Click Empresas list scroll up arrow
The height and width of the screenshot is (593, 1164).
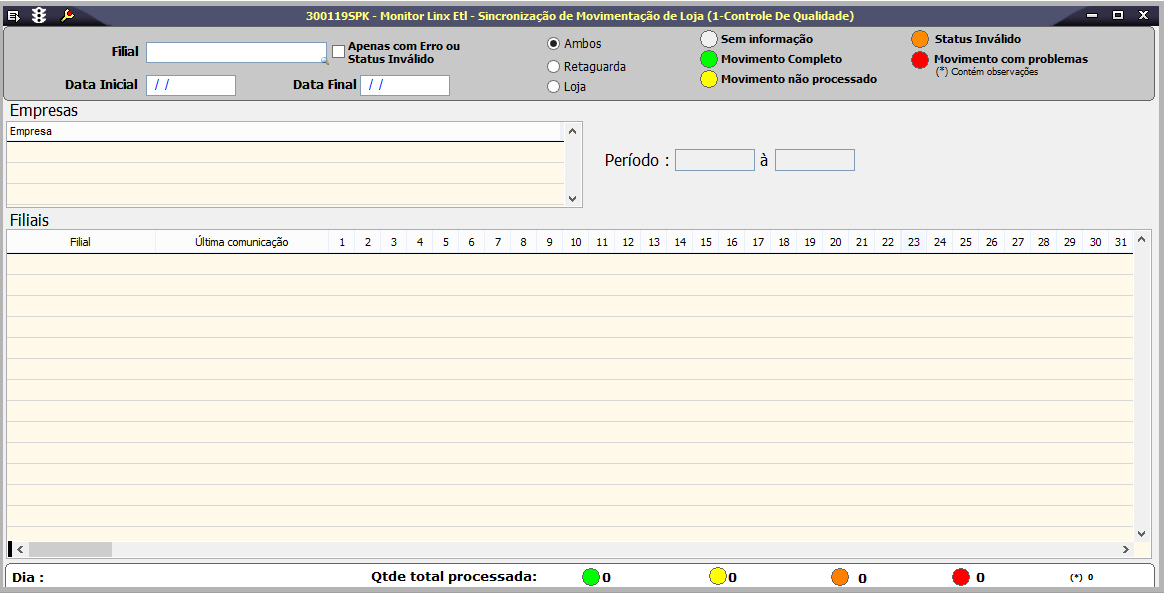tap(572, 131)
